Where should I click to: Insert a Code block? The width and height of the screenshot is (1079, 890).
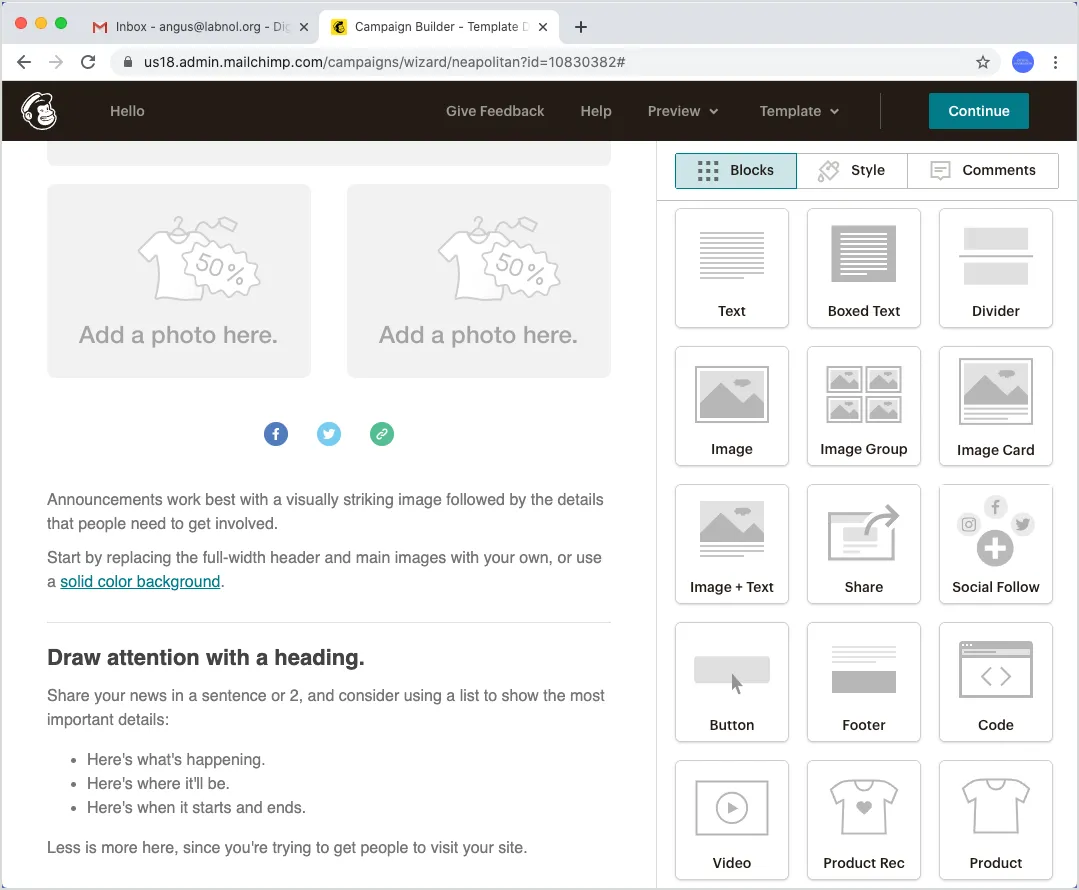pyautogui.click(x=995, y=682)
